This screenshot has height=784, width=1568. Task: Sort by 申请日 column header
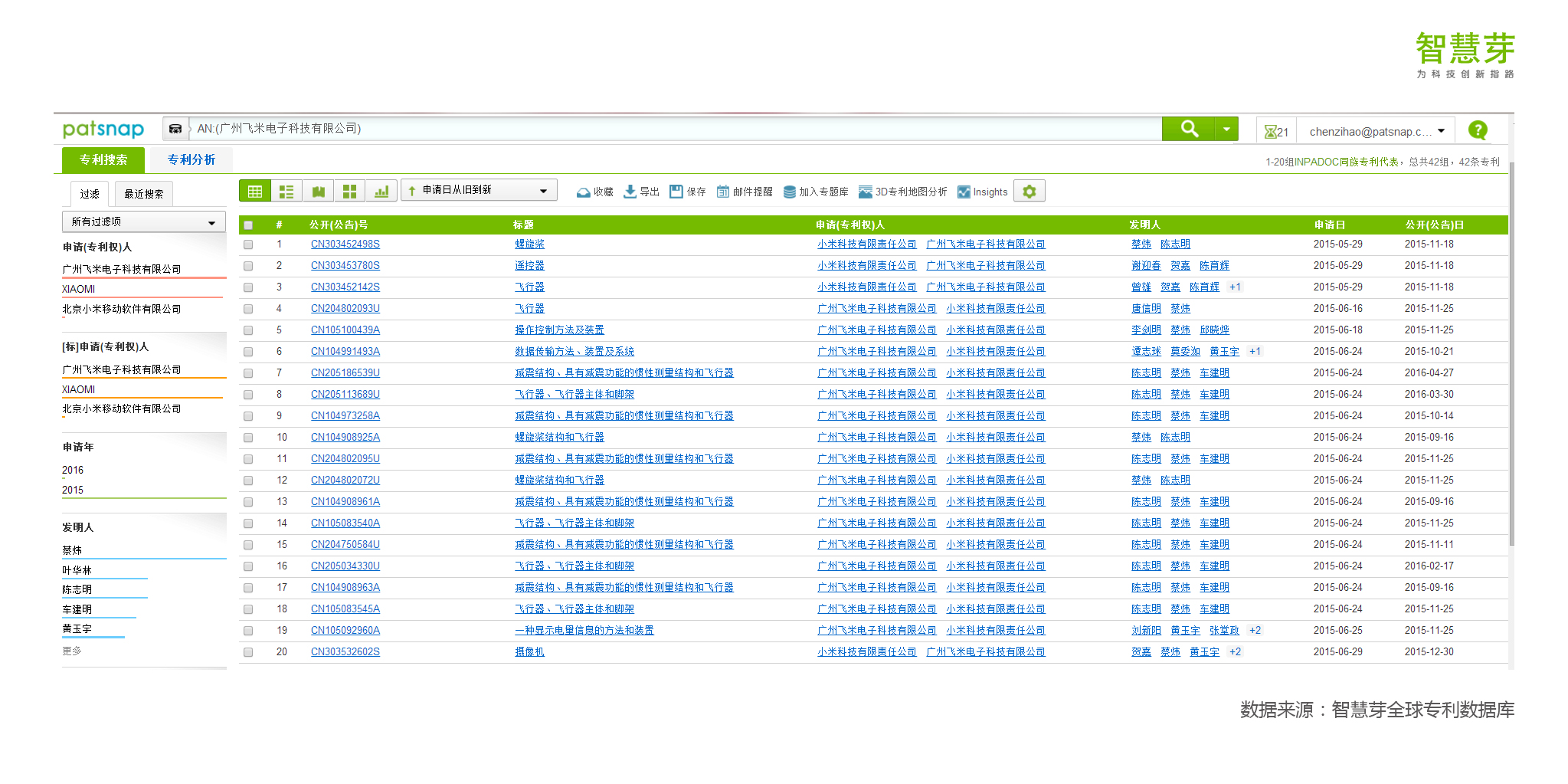[1329, 225]
